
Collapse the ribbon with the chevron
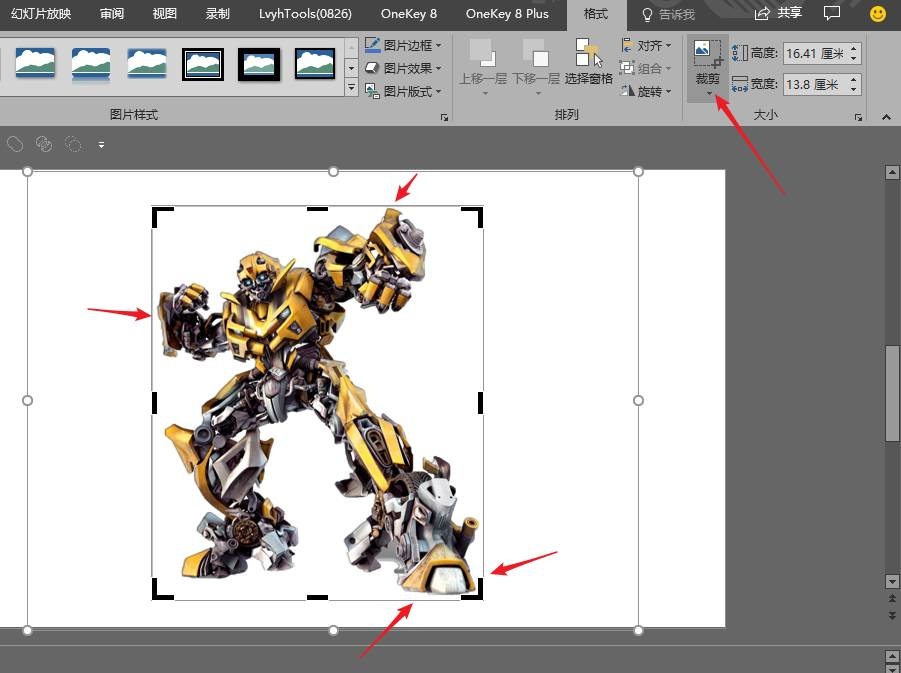pyautogui.click(x=886, y=117)
